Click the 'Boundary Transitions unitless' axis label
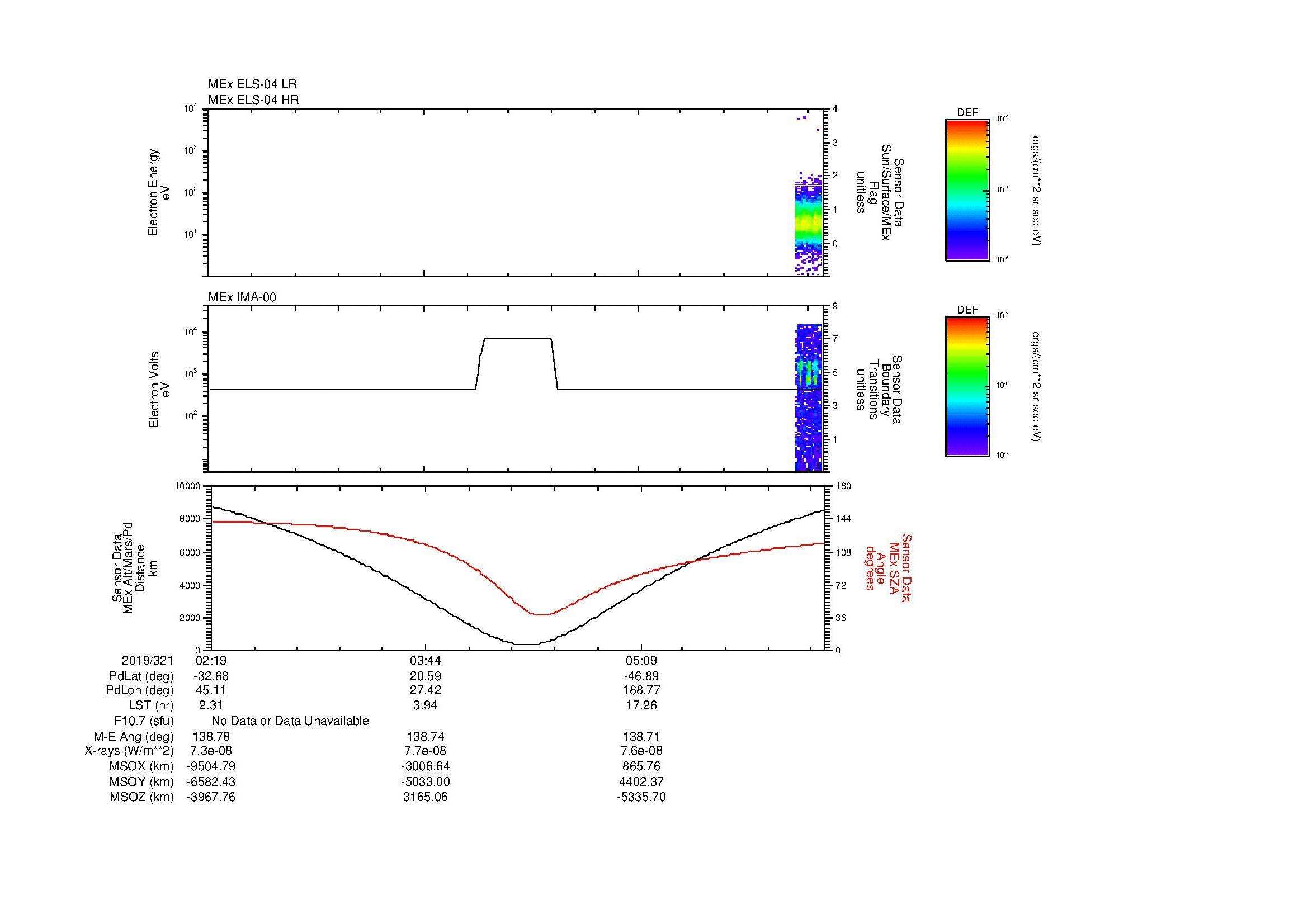The width and height of the screenshot is (1308, 924). point(879,390)
